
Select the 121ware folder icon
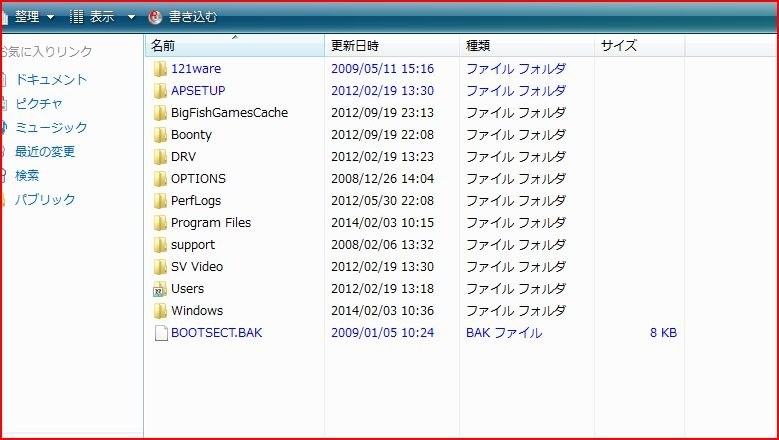160,69
